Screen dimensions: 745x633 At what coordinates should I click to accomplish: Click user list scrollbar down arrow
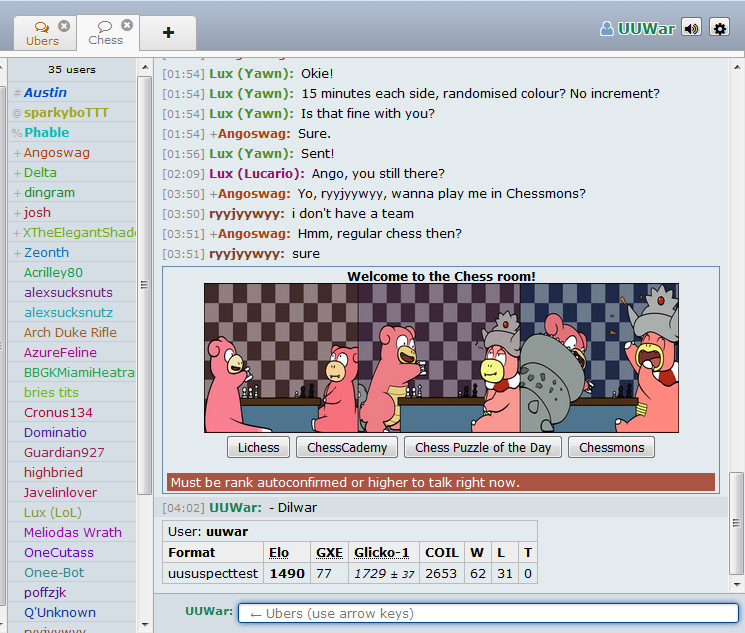pyautogui.click(x=145, y=624)
